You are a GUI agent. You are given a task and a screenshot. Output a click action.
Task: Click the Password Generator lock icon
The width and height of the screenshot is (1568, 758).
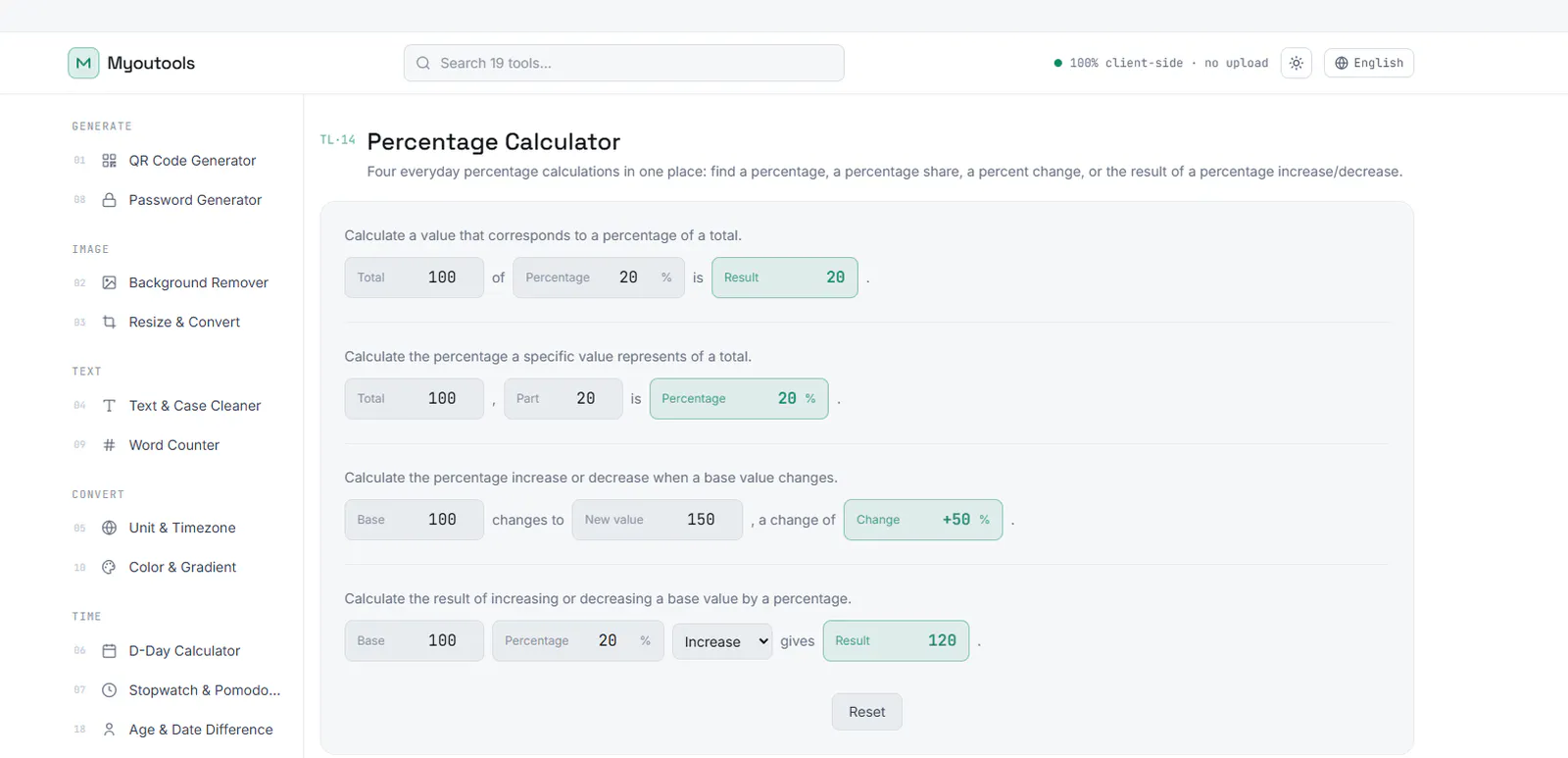[110, 200]
